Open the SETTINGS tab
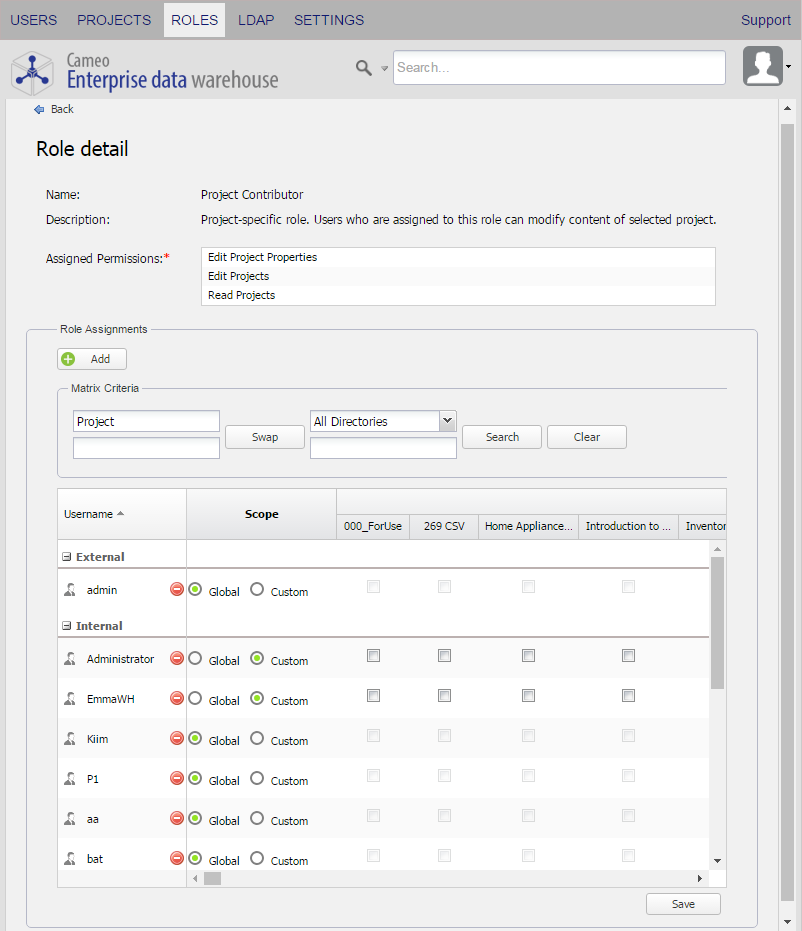The height and width of the screenshot is (931, 802). [329, 20]
